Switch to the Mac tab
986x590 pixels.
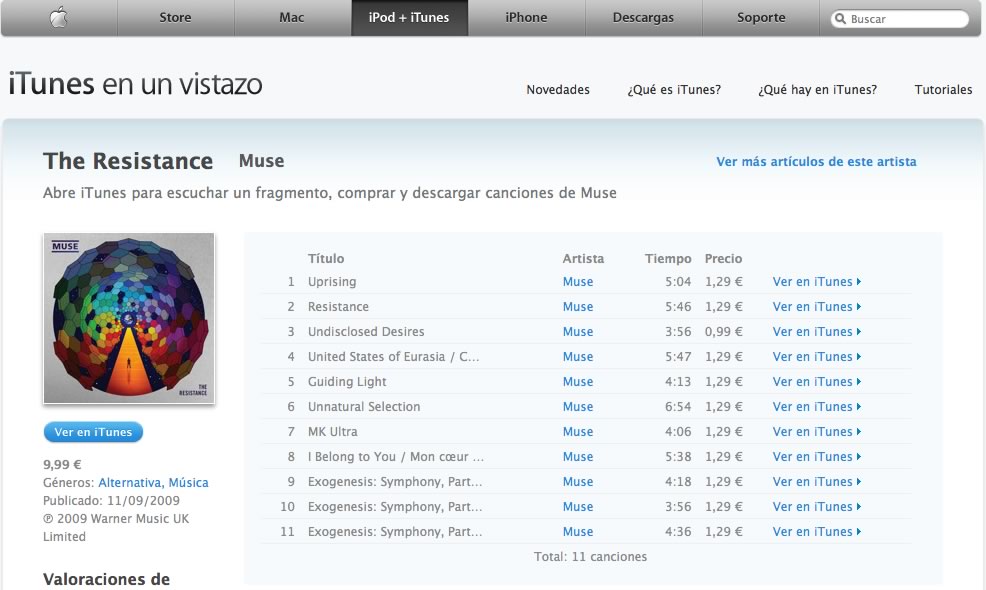pos(292,18)
